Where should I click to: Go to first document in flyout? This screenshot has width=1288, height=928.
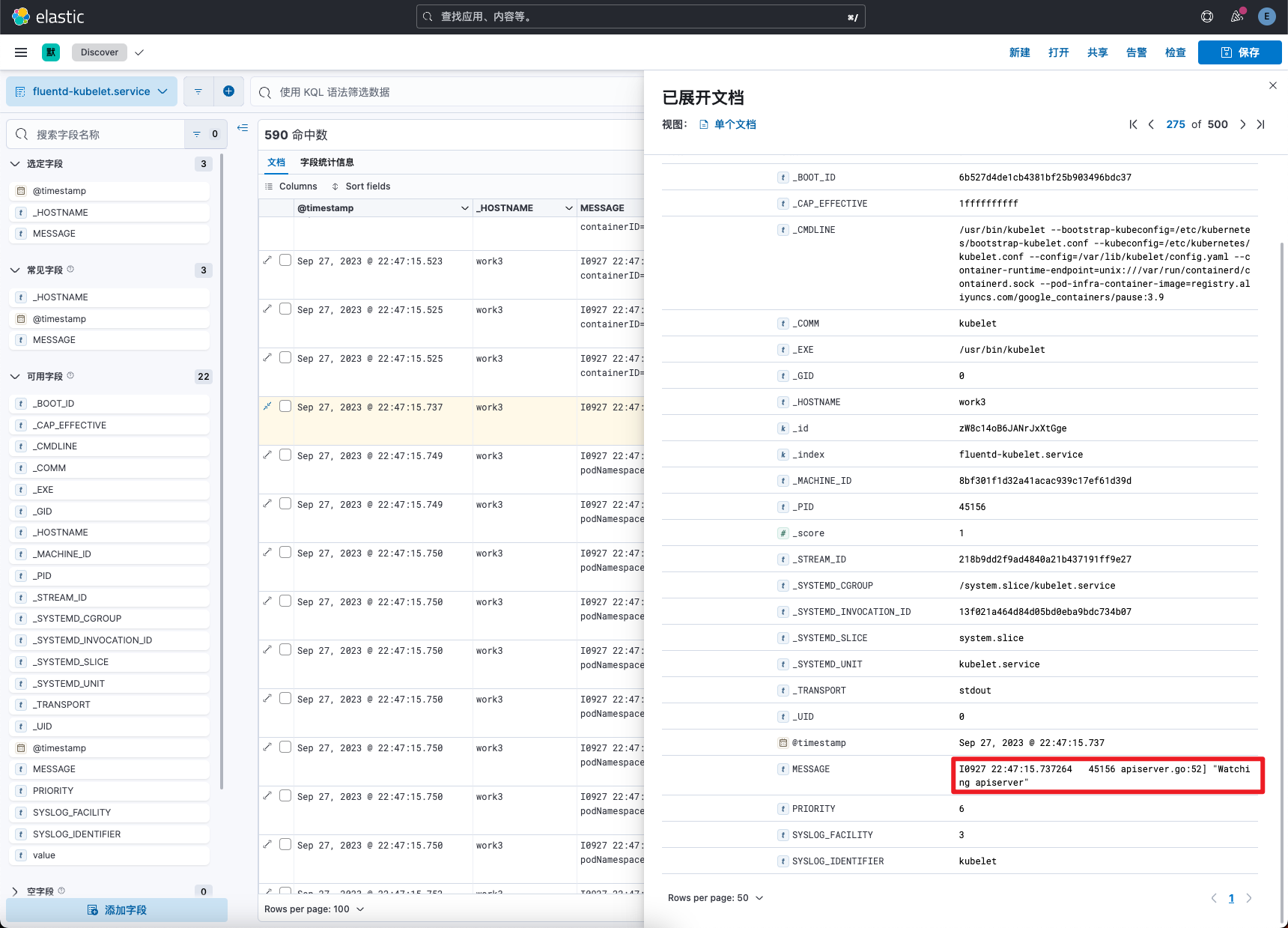pos(1133,124)
